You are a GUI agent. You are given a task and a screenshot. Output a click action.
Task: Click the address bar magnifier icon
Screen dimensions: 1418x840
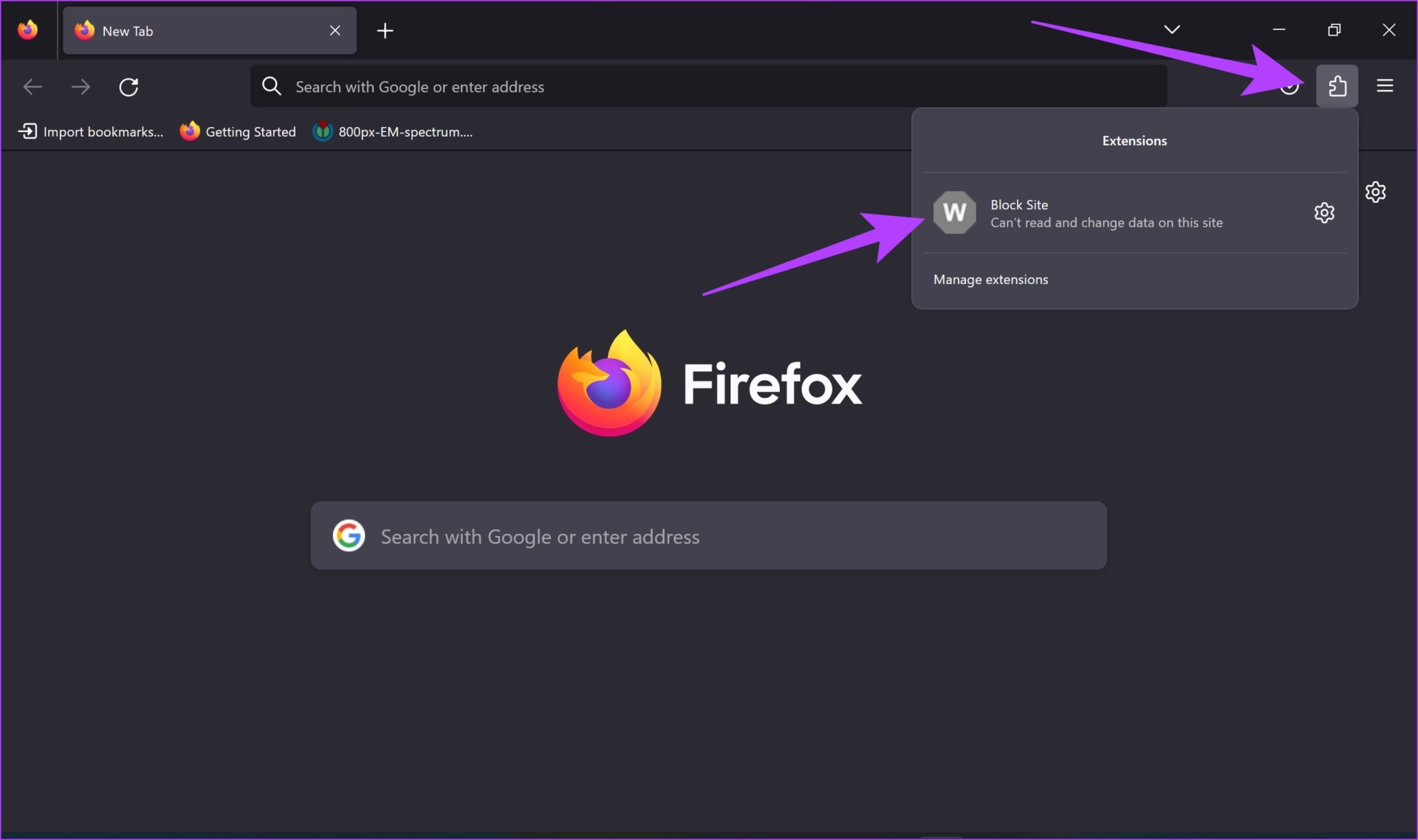pyautogui.click(x=272, y=86)
